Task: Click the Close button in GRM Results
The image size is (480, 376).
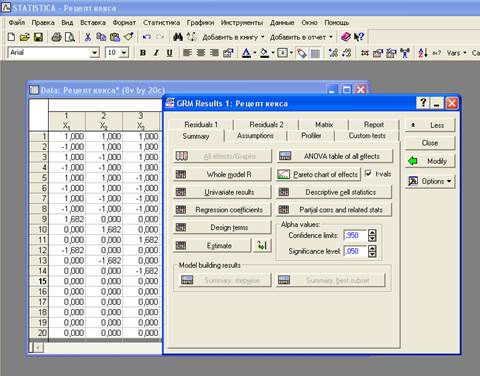Action: 430,143
